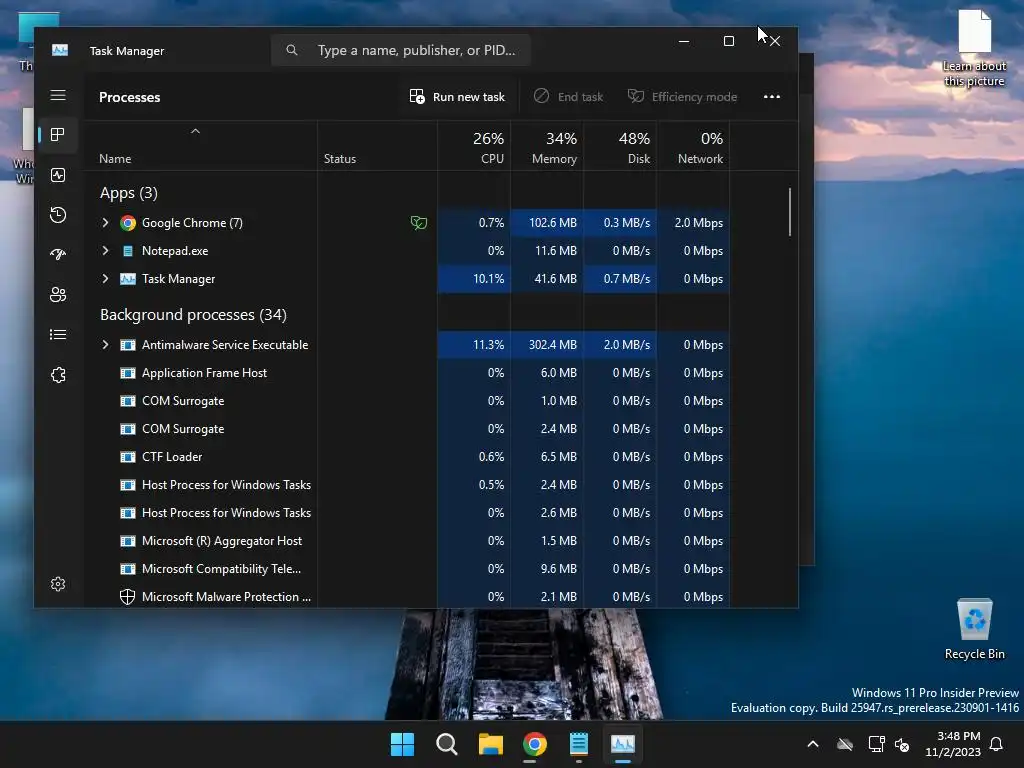Viewport: 1024px width, 768px height.
Task: Open the three-dot more options menu
Action: [772, 97]
